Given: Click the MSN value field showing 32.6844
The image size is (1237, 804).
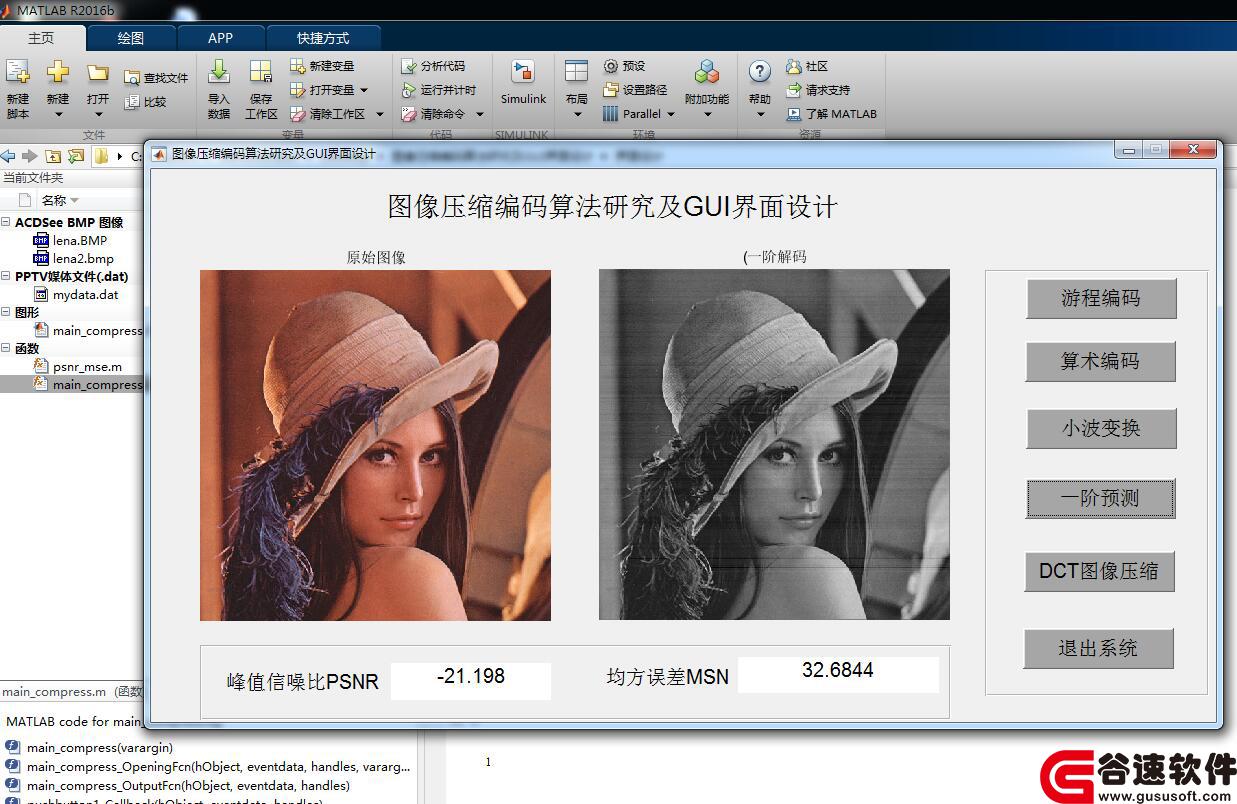Looking at the screenshot, I should 838,674.
